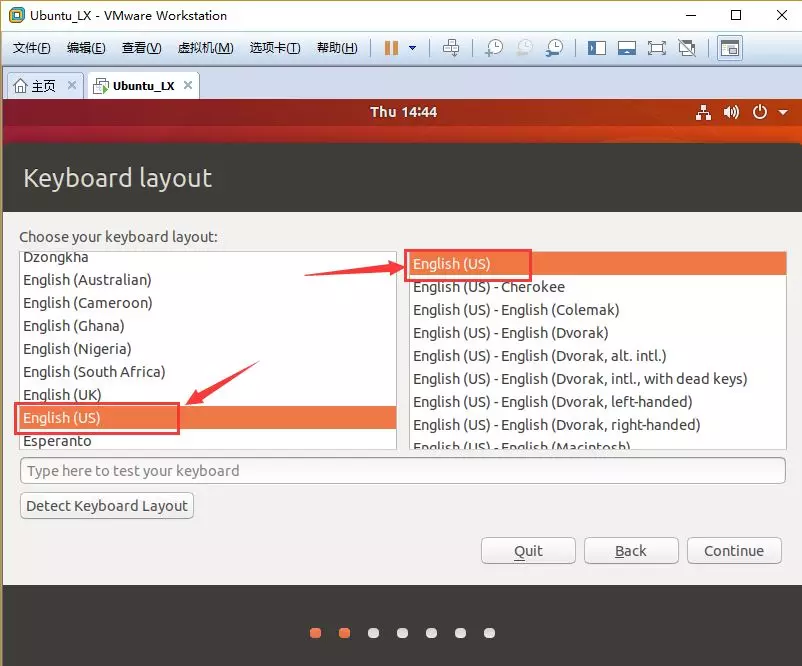Select English (US) variant at top of right list

pos(598,264)
